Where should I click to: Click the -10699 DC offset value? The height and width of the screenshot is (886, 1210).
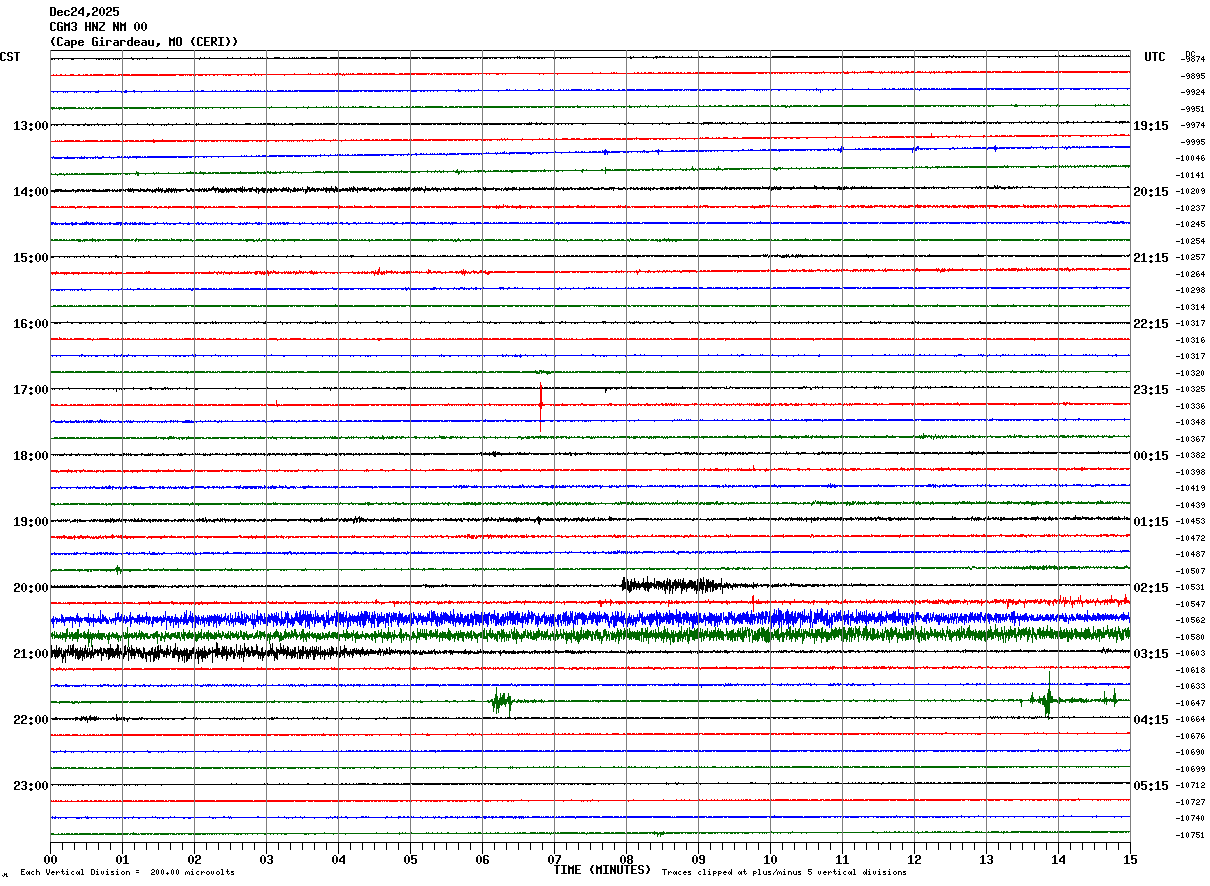[1191, 769]
